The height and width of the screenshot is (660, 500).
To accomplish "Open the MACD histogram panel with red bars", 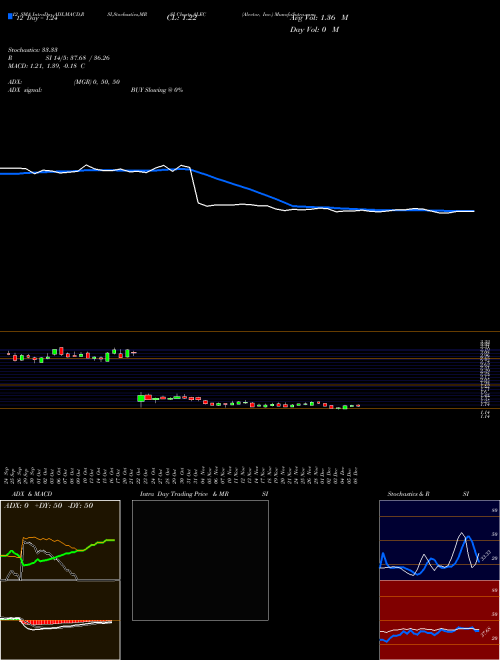I will pyautogui.click(x=60, y=620).
